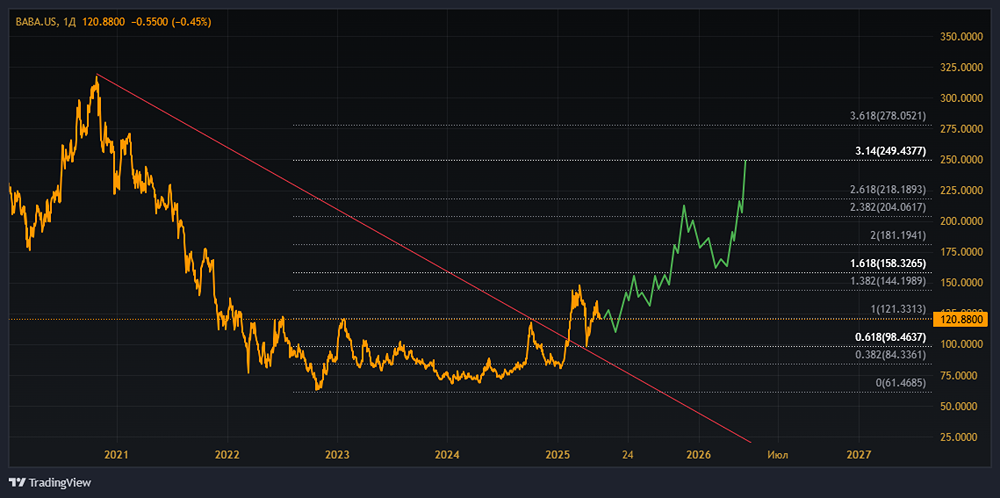Click the 175.0000 price axis label
This screenshot has width=1000, height=498.
(x=963, y=252)
